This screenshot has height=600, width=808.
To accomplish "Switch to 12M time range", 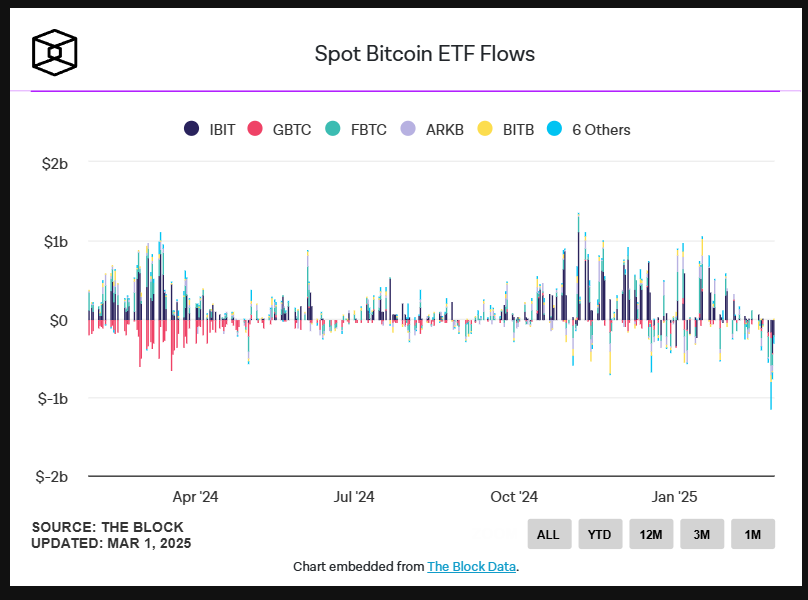I will click(650, 534).
